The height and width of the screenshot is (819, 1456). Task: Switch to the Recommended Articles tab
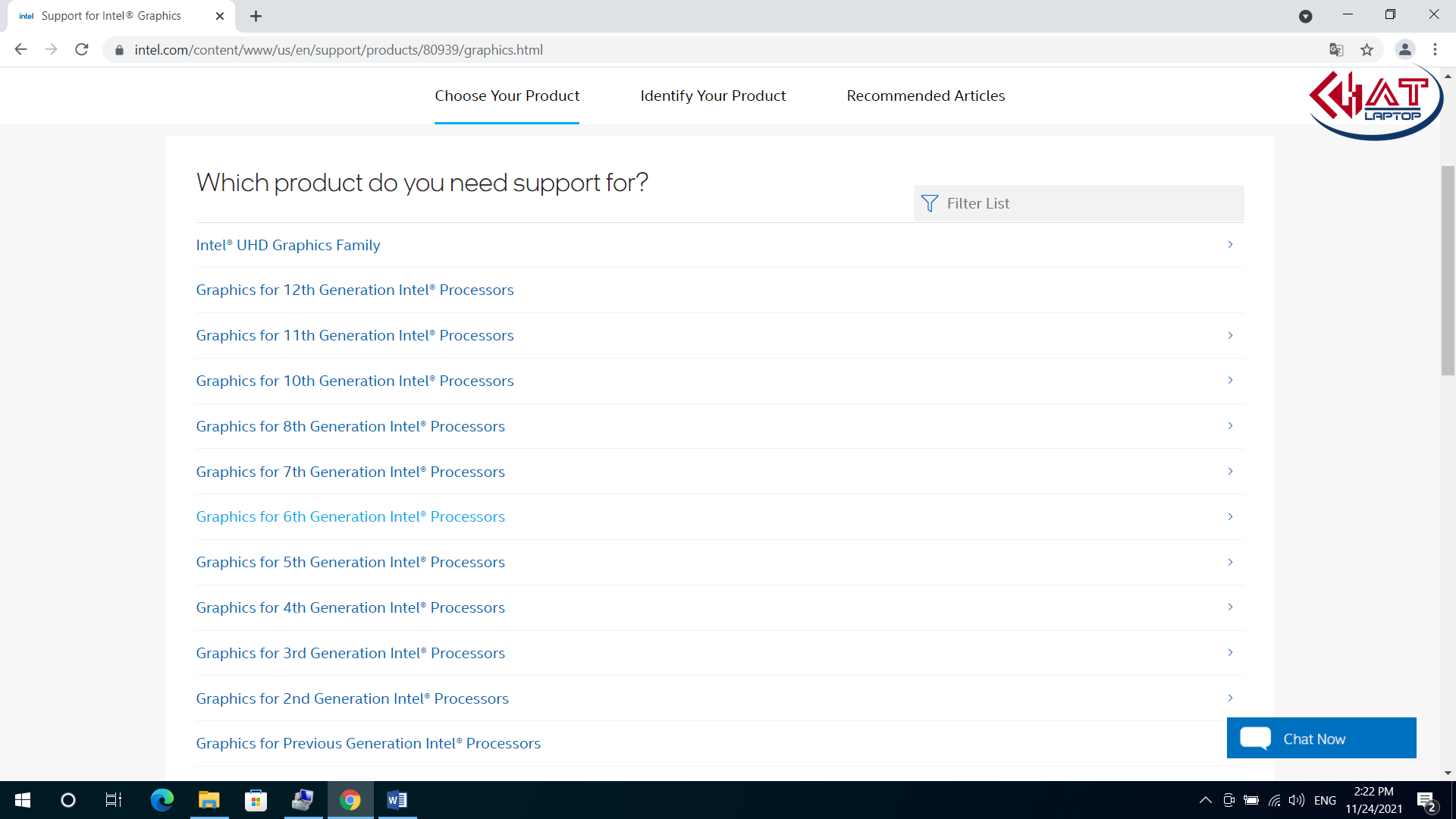[x=926, y=96]
